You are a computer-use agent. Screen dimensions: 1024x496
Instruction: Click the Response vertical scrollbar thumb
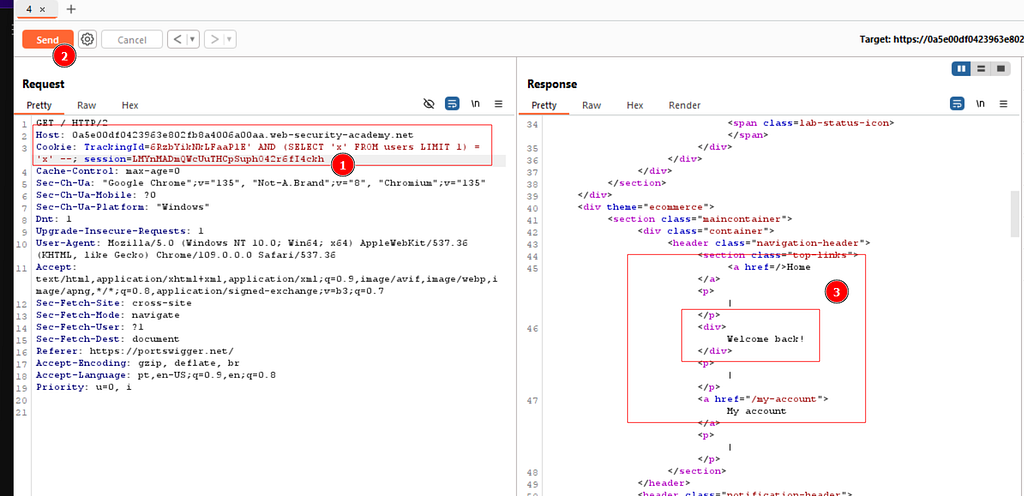1014,213
